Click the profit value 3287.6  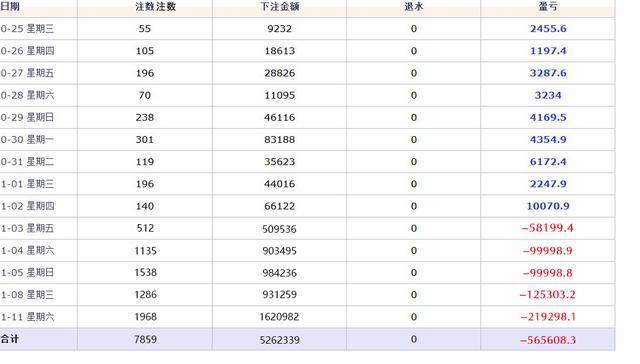[548, 73]
